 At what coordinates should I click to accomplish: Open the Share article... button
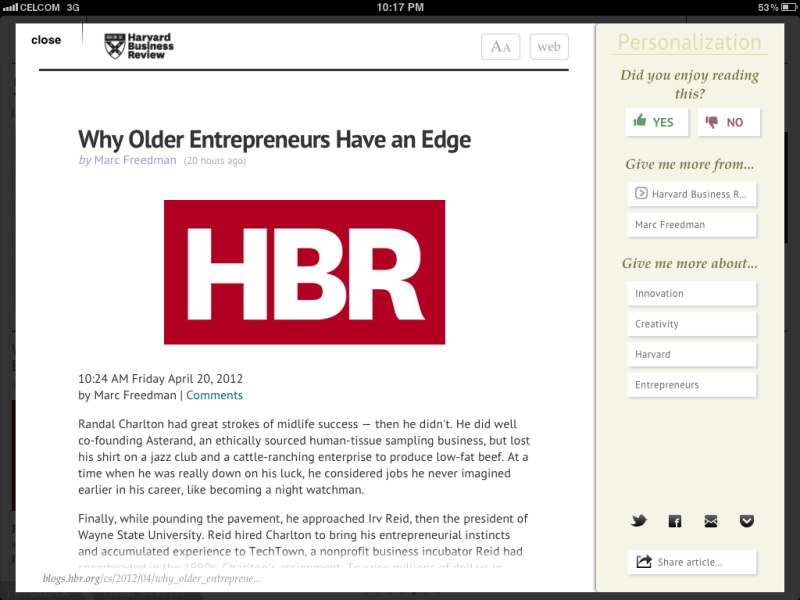[x=692, y=562]
